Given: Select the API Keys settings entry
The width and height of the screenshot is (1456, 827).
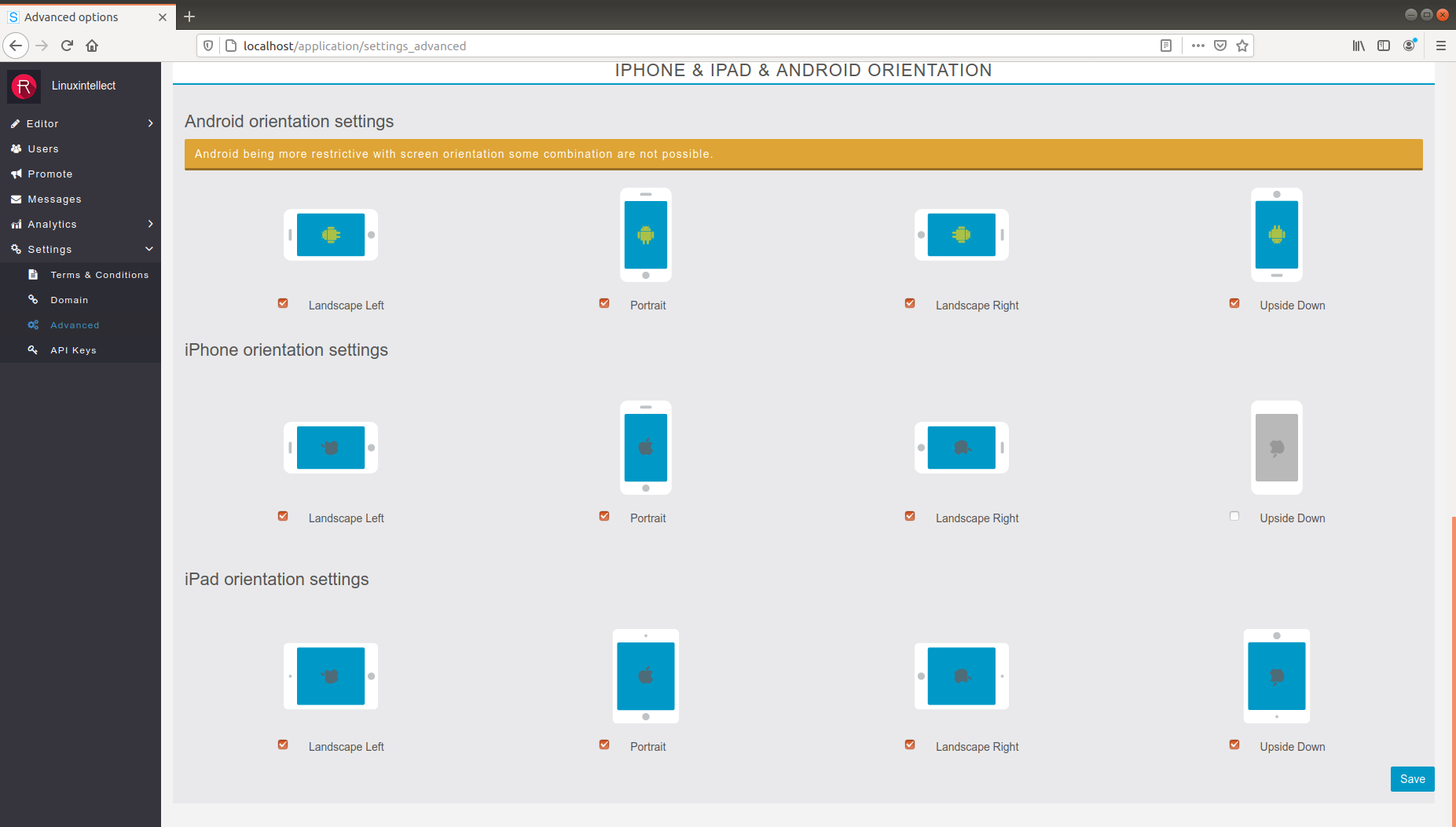Looking at the screenshot, I should [x=73, y=349].
